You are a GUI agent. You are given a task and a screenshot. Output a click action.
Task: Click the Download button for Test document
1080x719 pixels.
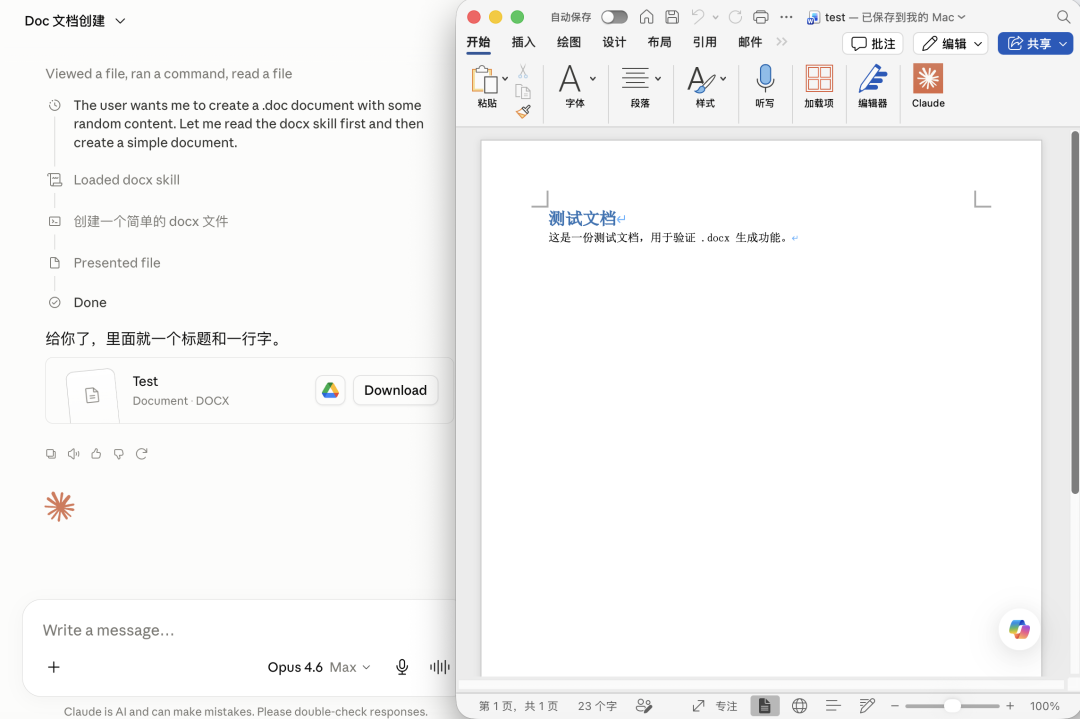point(395,390)
